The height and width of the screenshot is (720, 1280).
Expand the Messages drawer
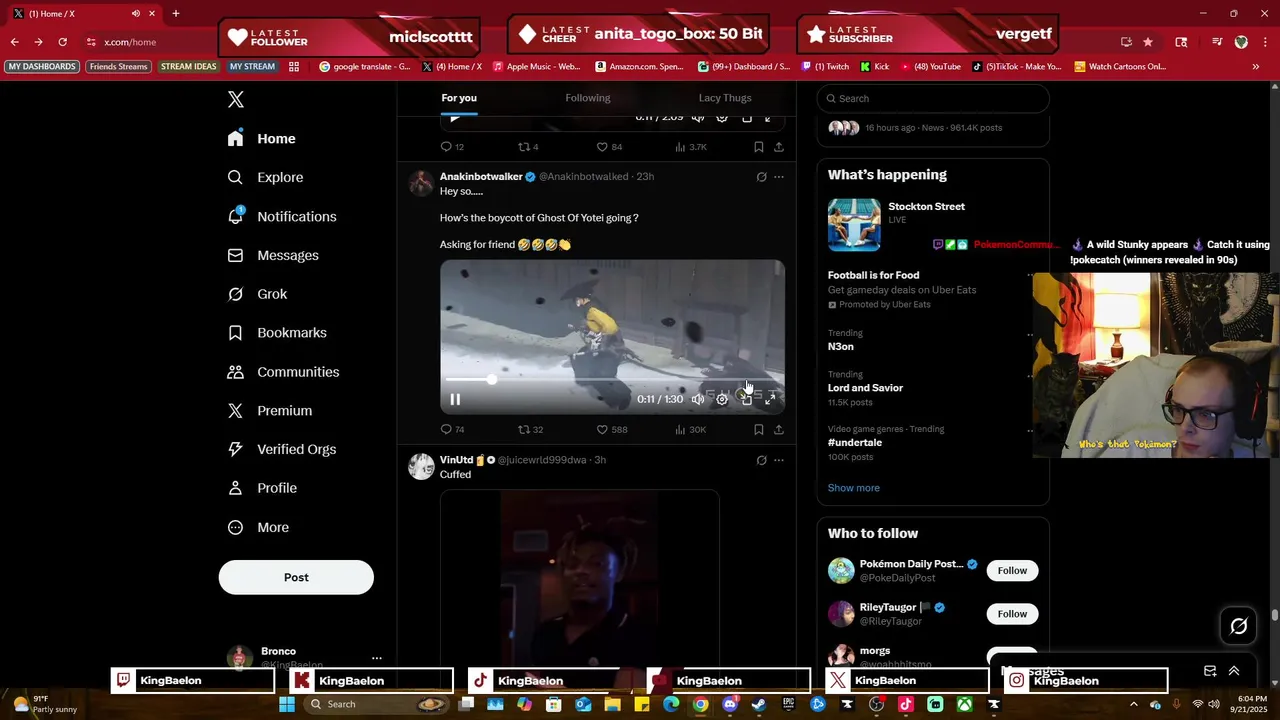1234,671
